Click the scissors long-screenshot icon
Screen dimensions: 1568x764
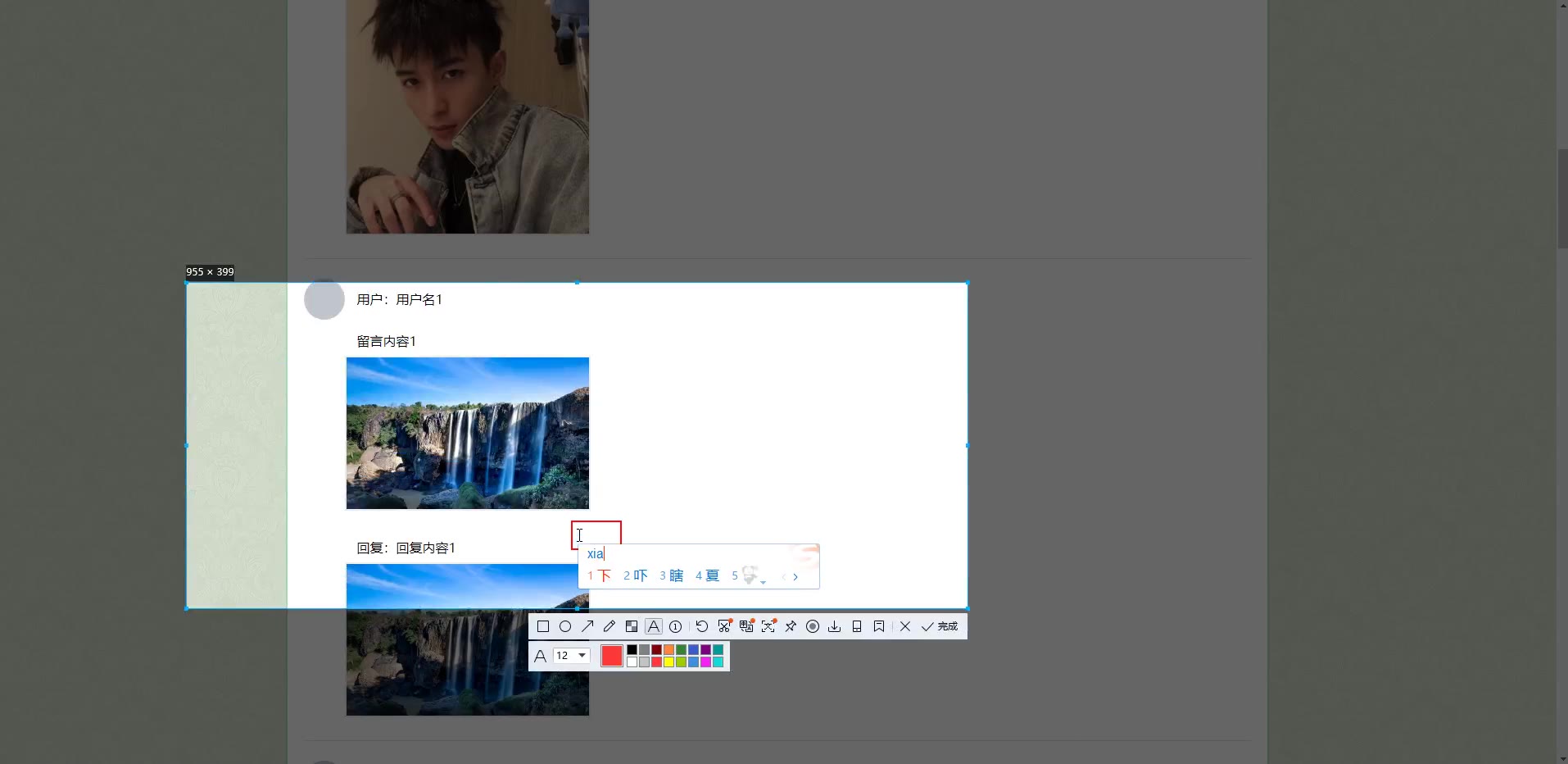pyautogui.click(x=724, y=626)
